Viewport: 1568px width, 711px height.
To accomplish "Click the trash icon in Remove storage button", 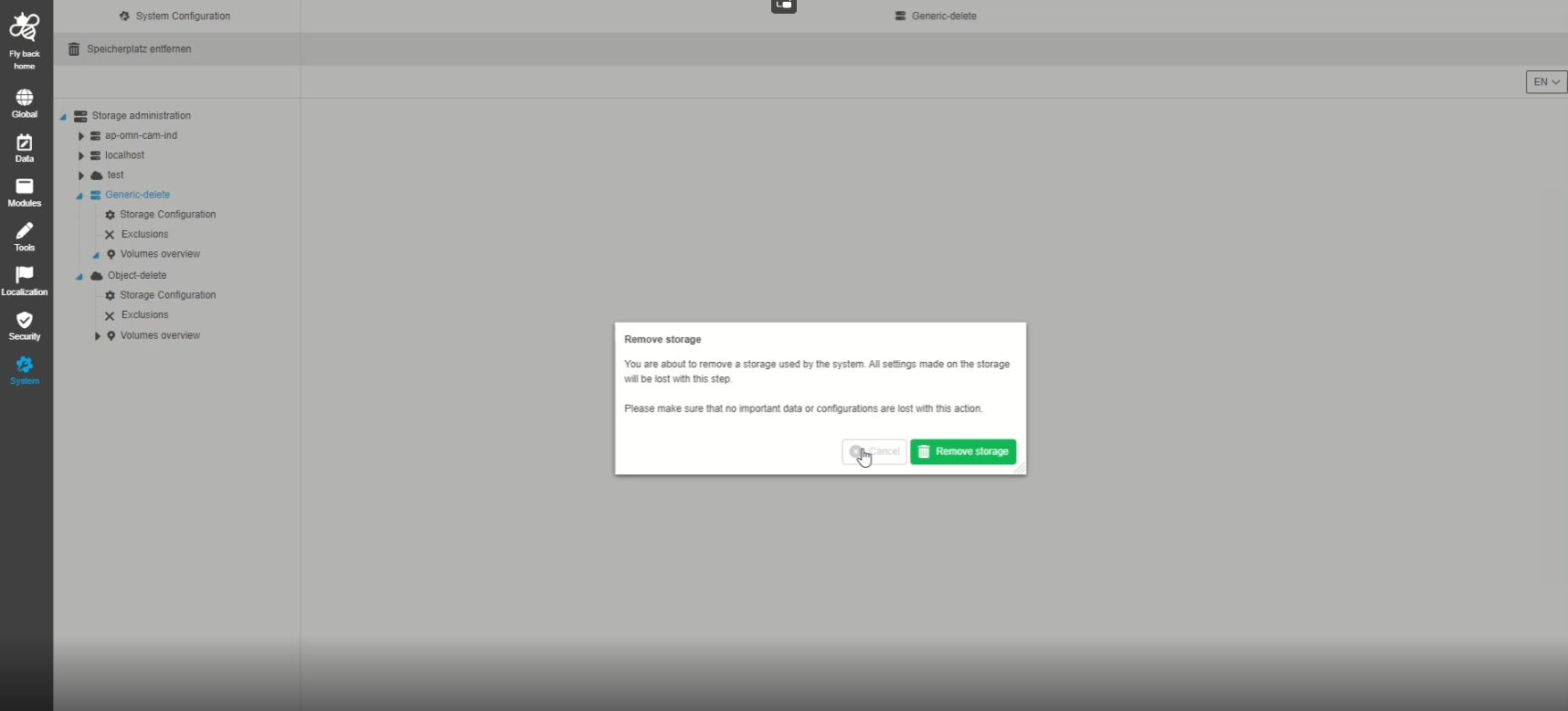I will pos(924,451).
